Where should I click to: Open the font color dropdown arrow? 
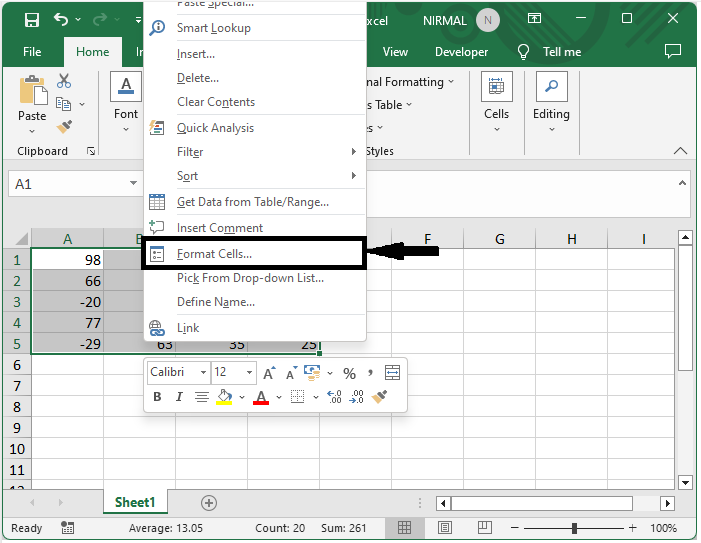tap(279, 397)
